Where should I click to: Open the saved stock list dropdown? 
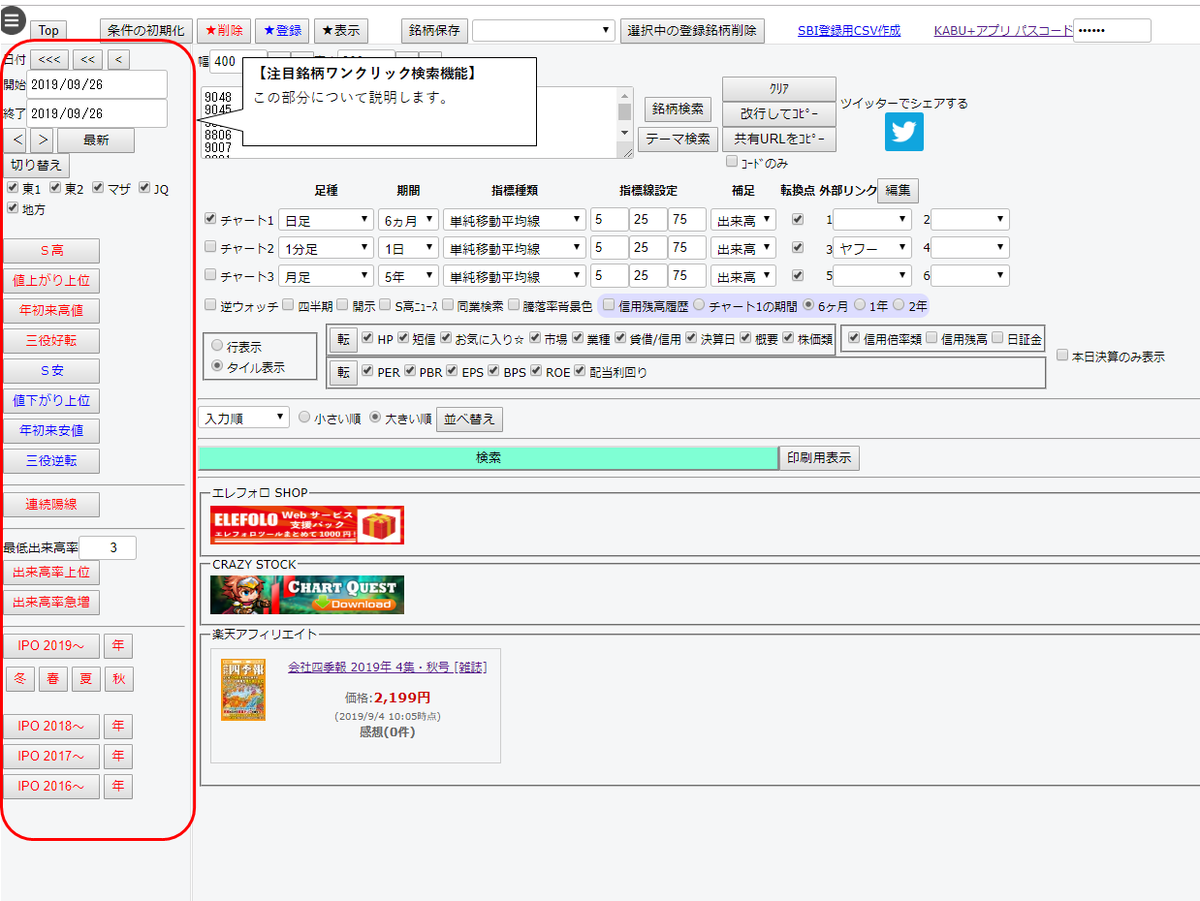click(x=543, y=31)
